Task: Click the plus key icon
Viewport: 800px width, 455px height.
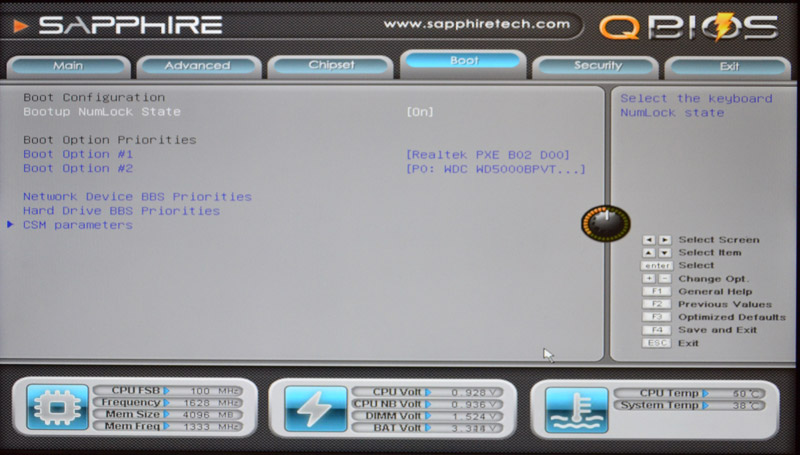Action: 648,279
